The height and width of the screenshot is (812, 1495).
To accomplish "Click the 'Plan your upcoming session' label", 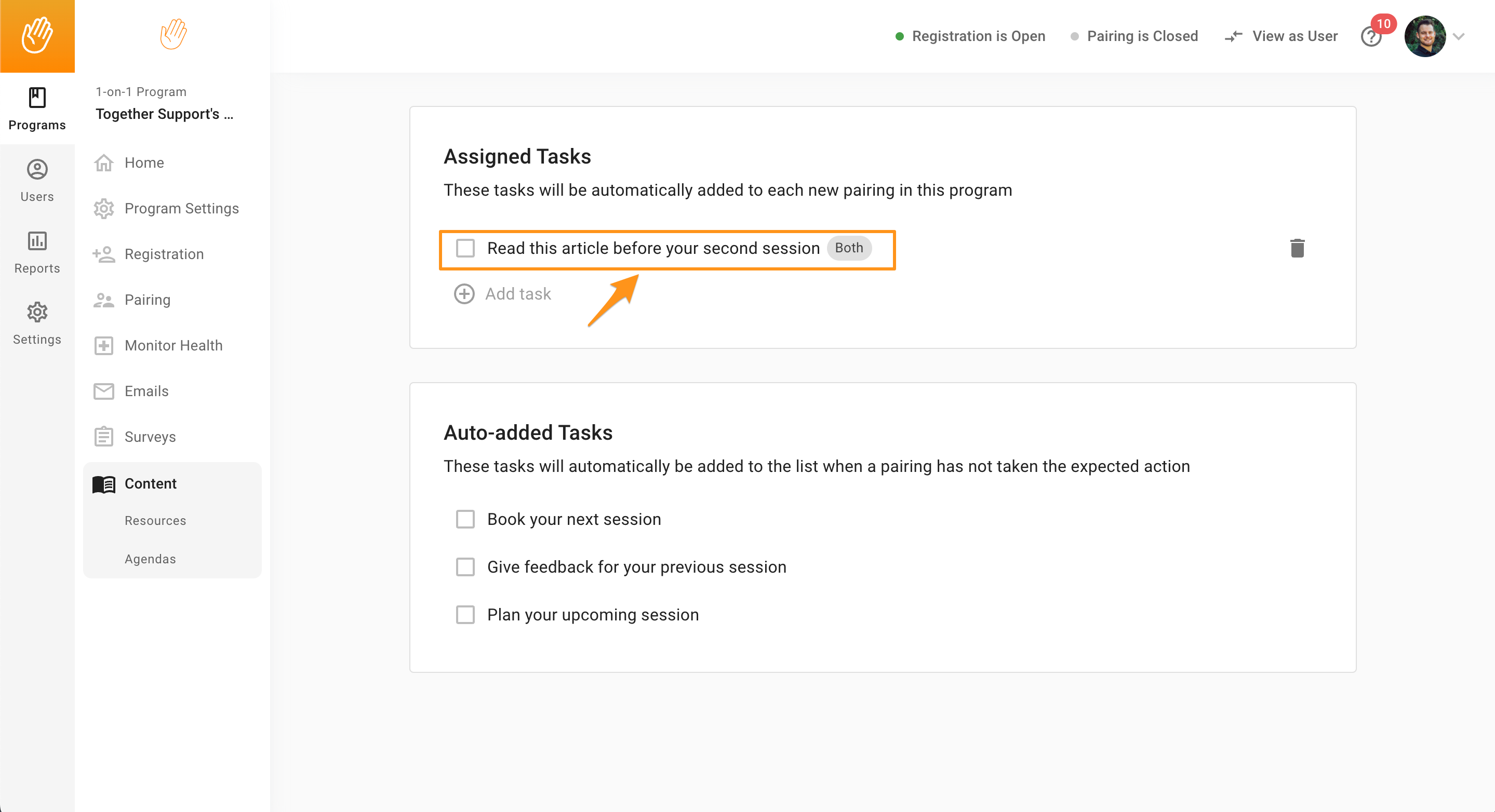I will click(x=593, y=615).
